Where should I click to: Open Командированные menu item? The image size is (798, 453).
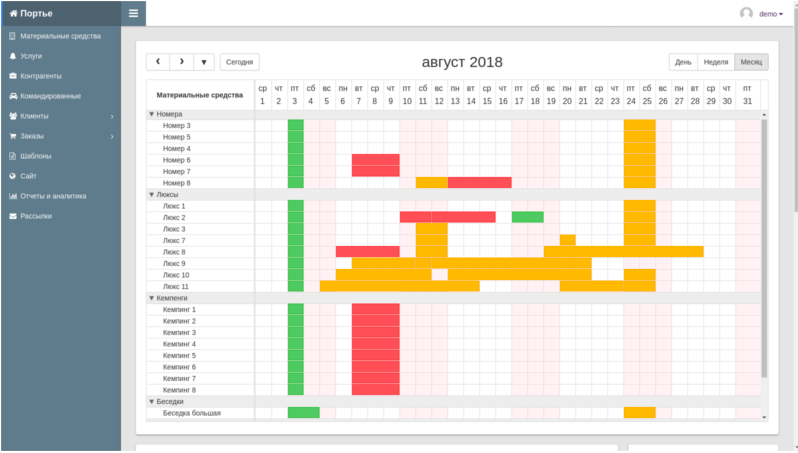point(61,96)
